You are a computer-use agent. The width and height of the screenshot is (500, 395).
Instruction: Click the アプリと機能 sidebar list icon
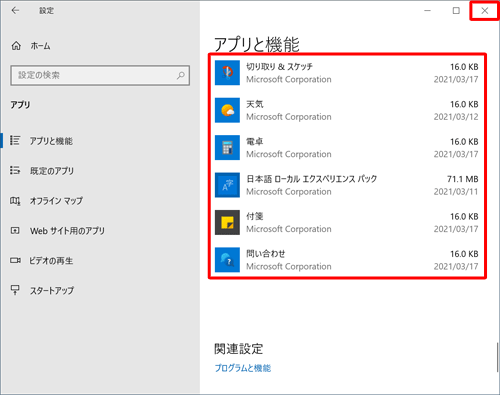coord(15,140)
